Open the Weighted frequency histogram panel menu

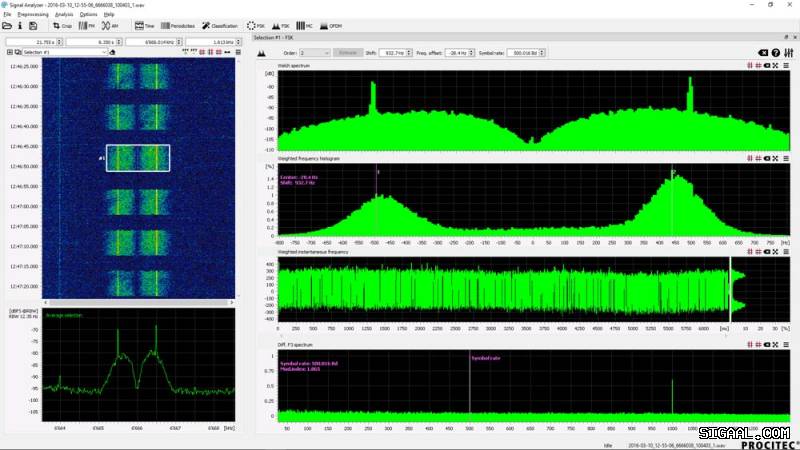786,159
